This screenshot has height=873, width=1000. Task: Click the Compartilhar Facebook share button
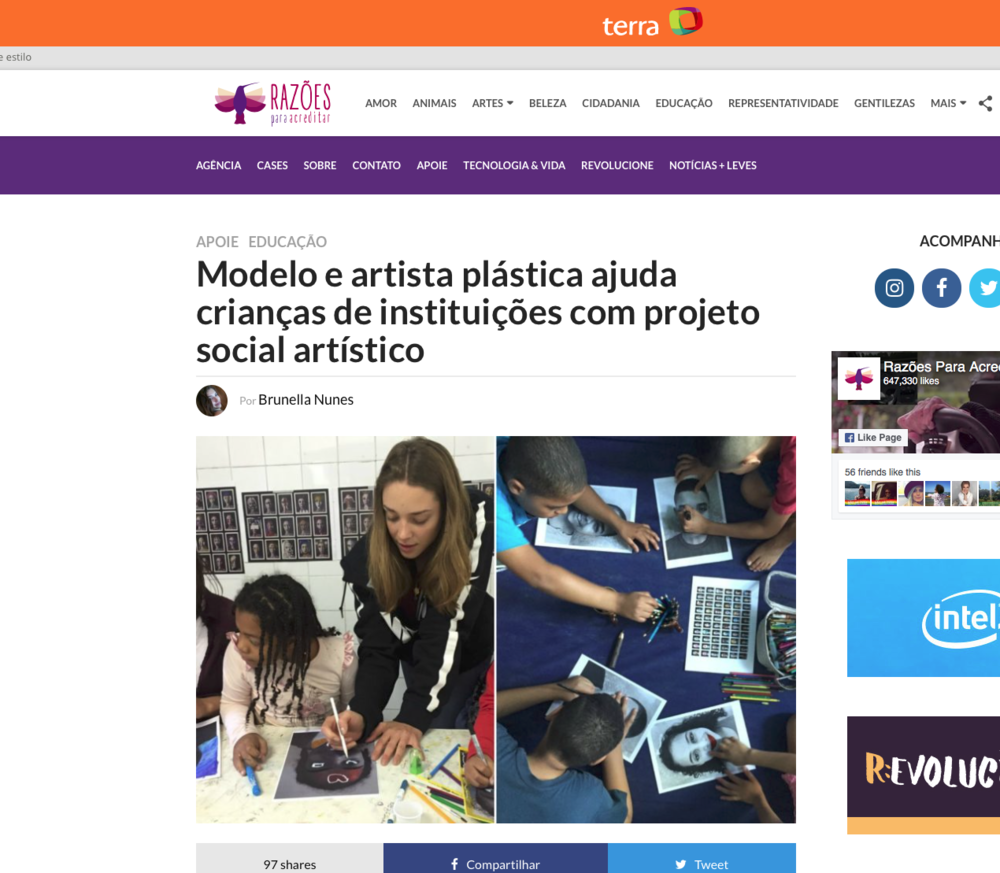(x=496, y=858)
